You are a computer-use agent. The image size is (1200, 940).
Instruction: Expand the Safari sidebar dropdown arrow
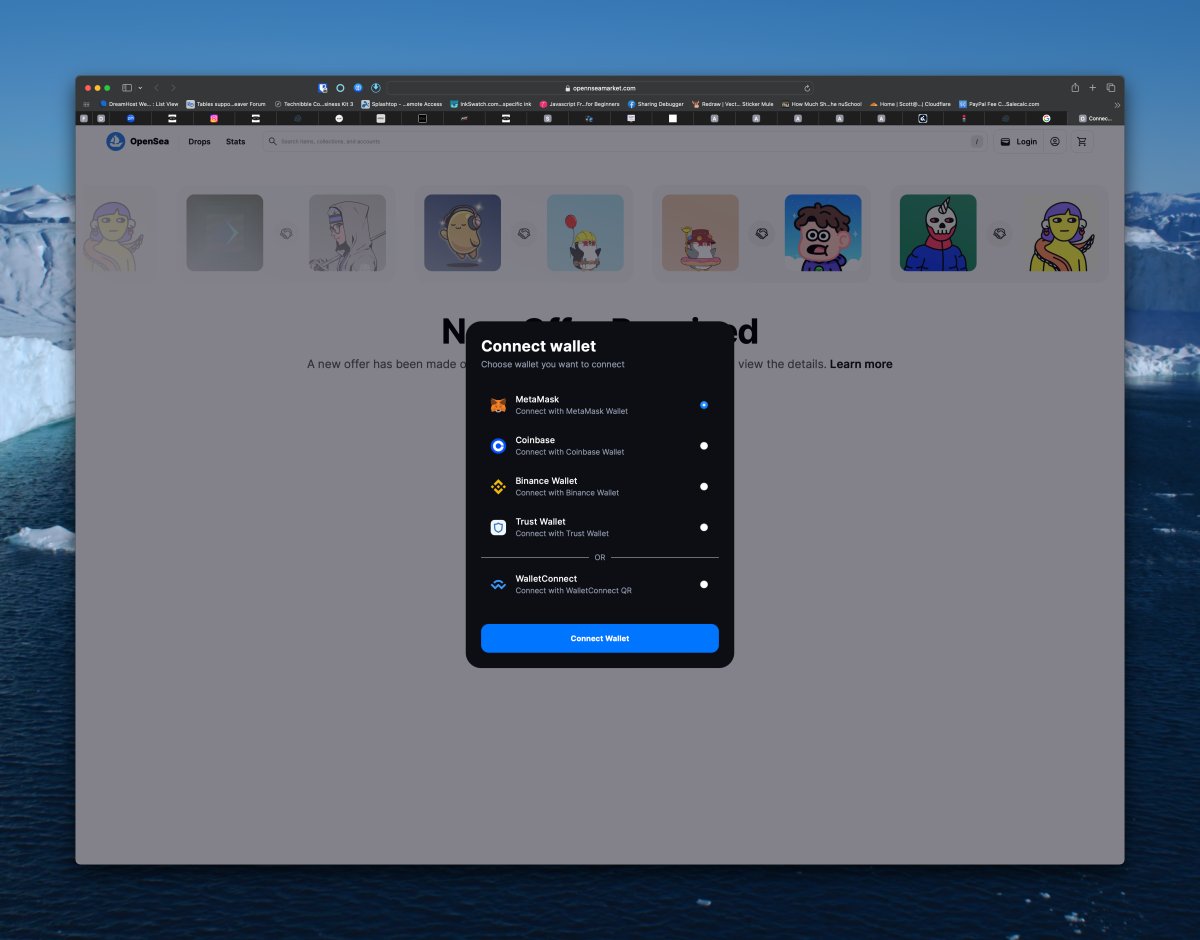140,88
